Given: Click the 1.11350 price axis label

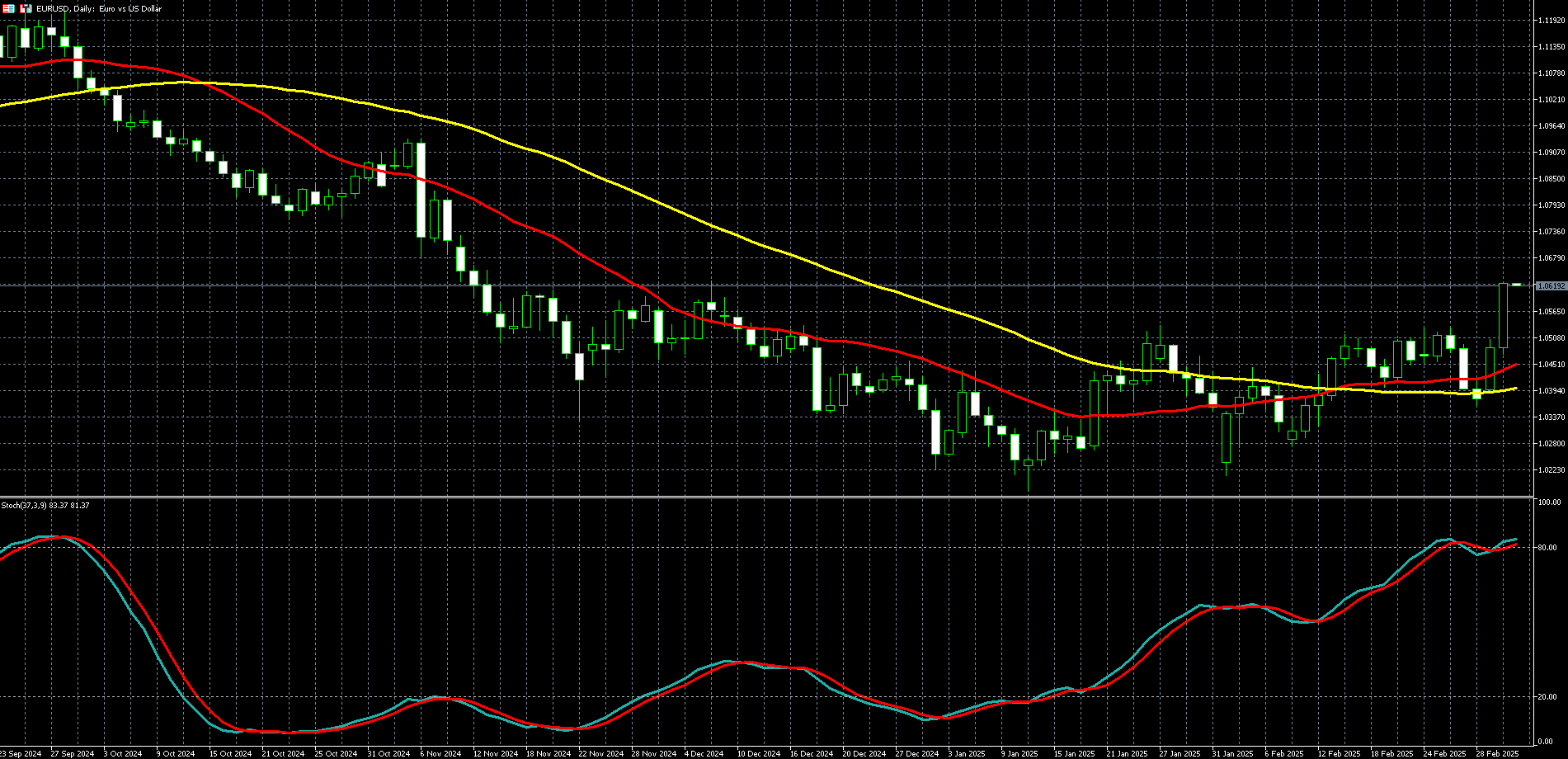Looking at the screenshot, I should pos(1552,47).
